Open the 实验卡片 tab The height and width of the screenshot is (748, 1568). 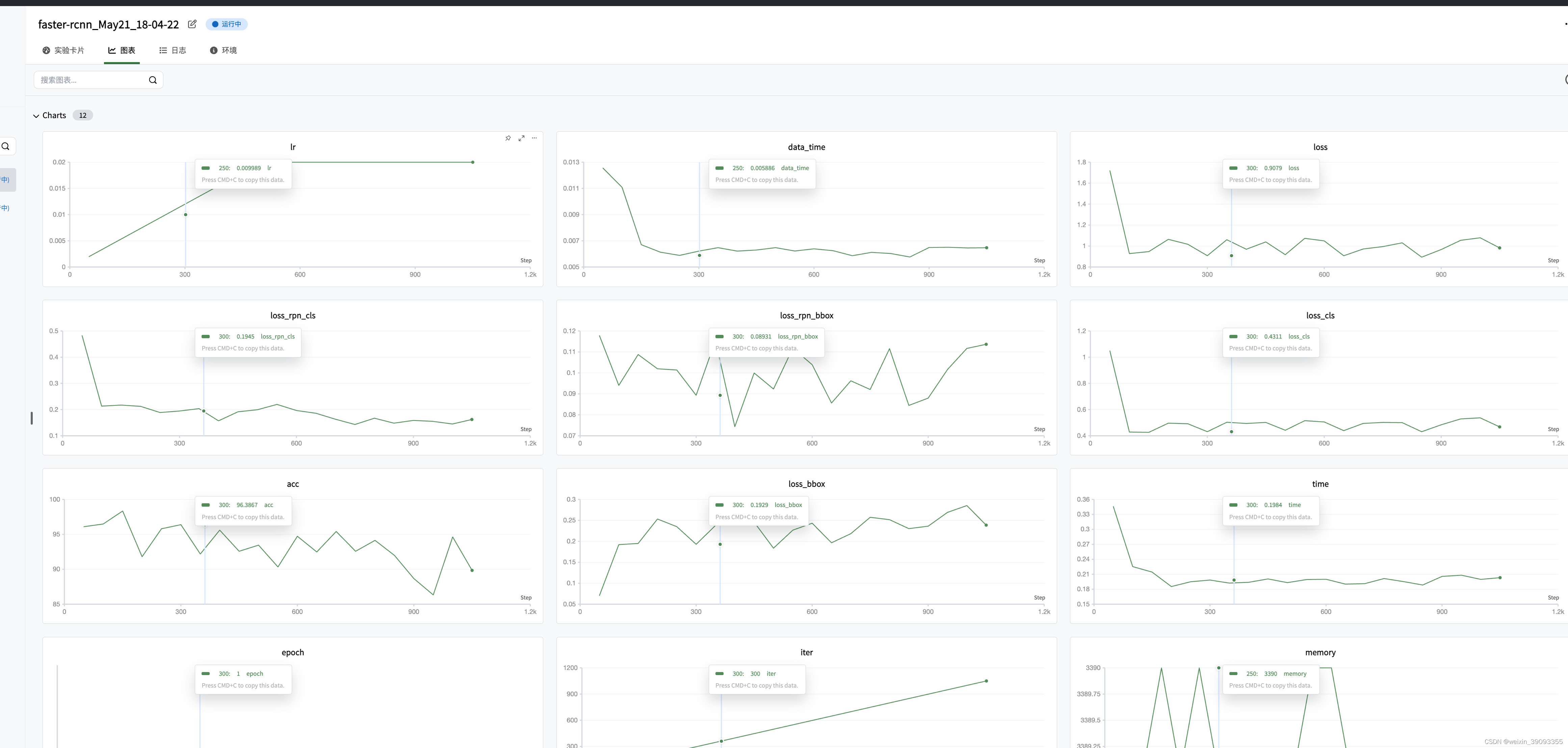63,51
